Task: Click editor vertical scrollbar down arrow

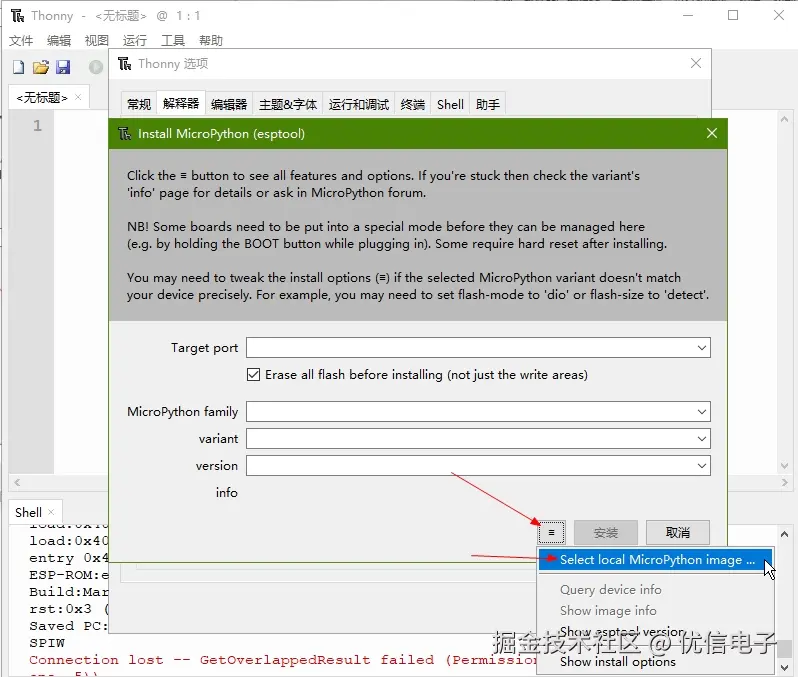Action: pos(784,466)
